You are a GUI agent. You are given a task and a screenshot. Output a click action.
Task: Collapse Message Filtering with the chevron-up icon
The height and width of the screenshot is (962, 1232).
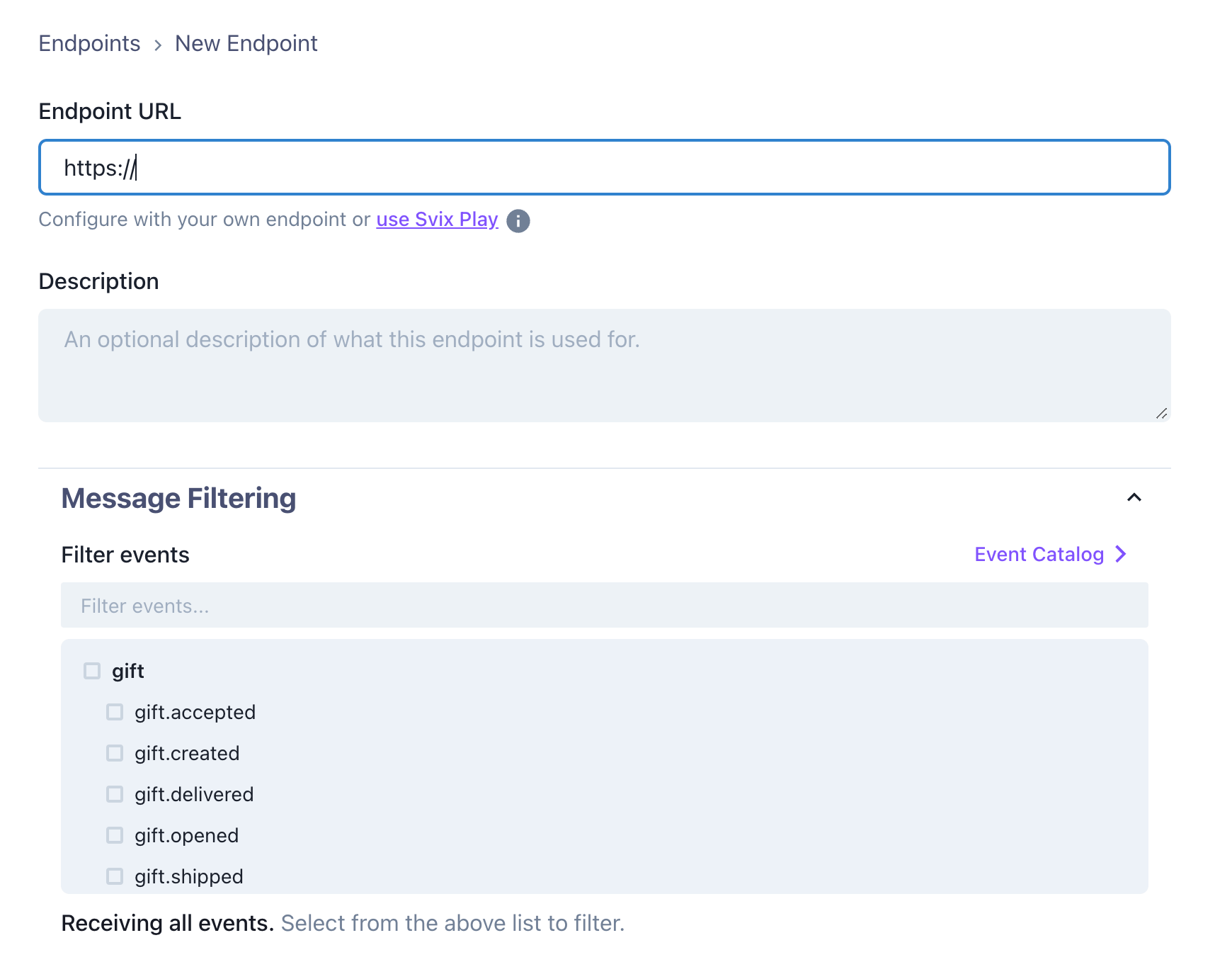coord(1134,497)
